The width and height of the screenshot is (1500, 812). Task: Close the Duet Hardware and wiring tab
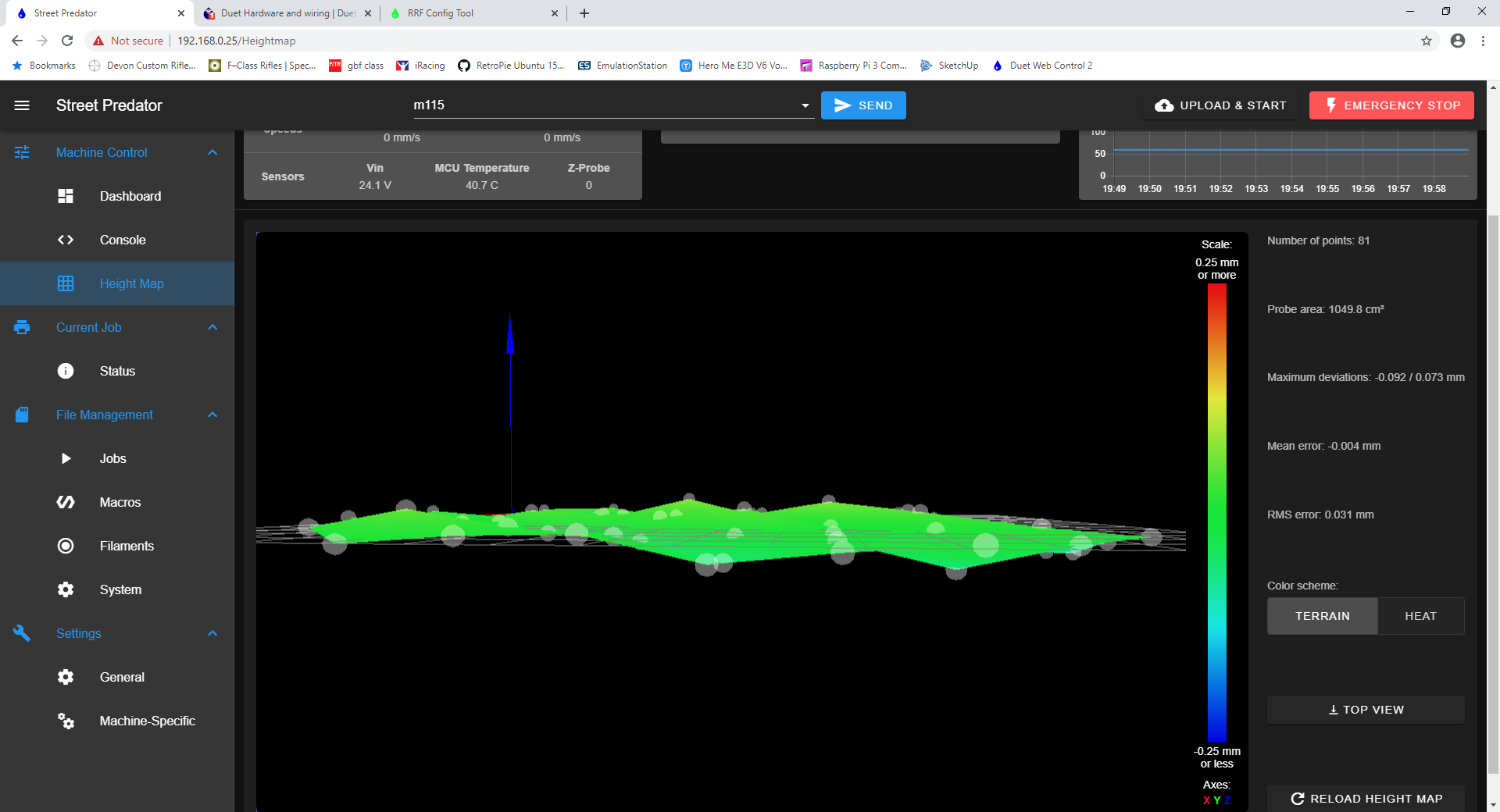[368, 13]
